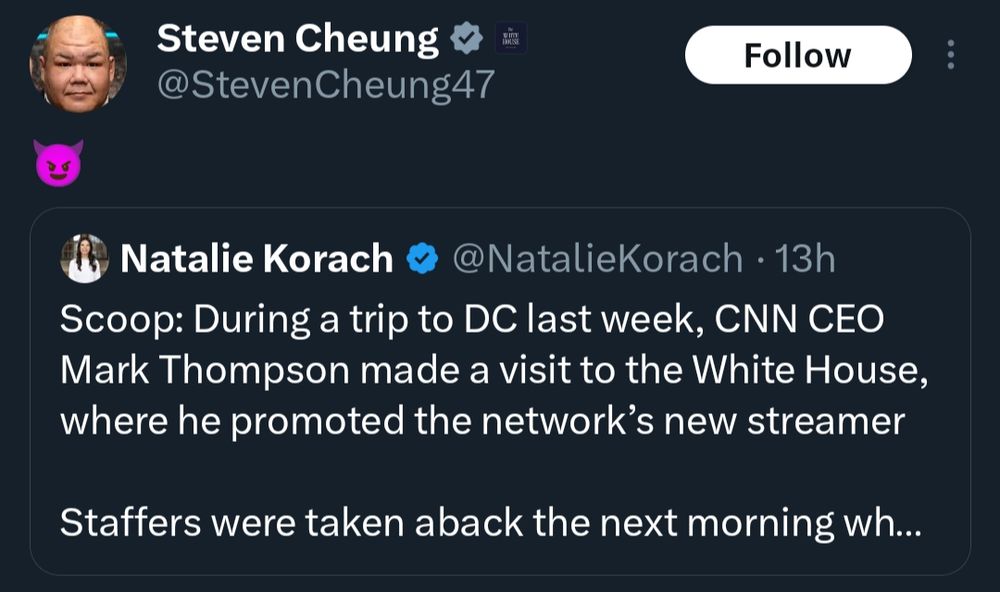Open the three-dot more options menu
This screenshot has width=1000, height=592.
(950, 55)
